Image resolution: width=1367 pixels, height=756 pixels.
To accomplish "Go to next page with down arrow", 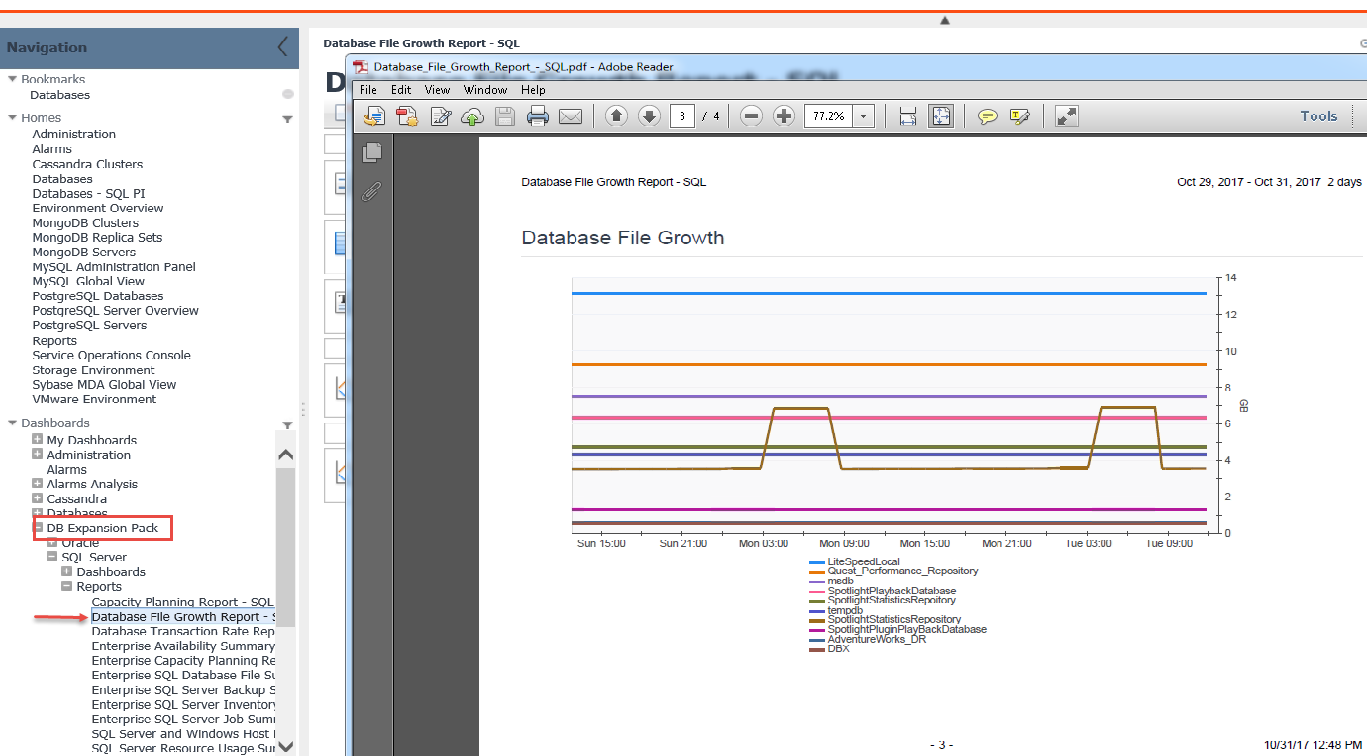I will (x=649, y=116).
